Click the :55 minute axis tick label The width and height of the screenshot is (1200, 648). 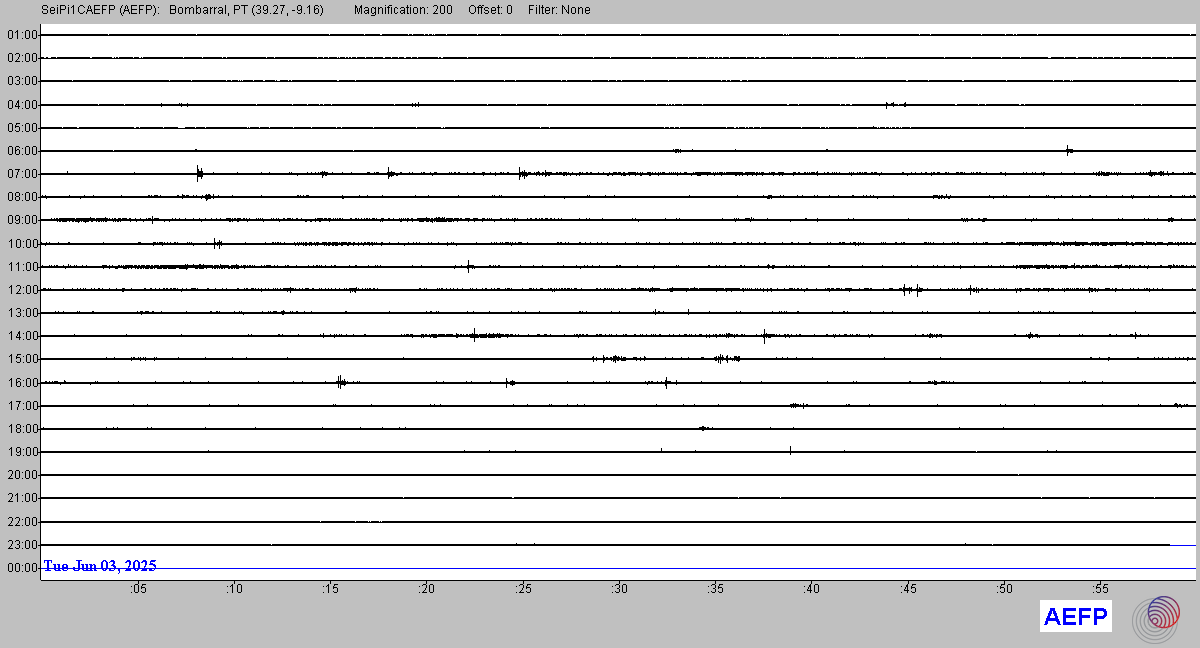tap(1100, 589)
